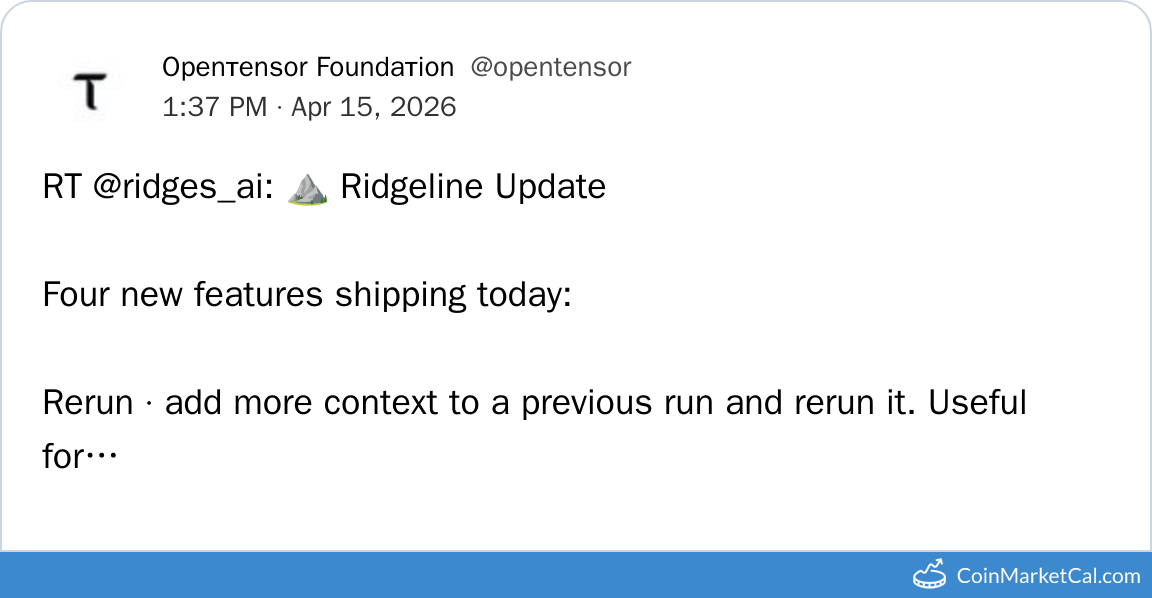The height and width of the screenshot is (598, 1152).
Task: Click the Ridgeline Update heading text
Action: (x=473, y=187)
